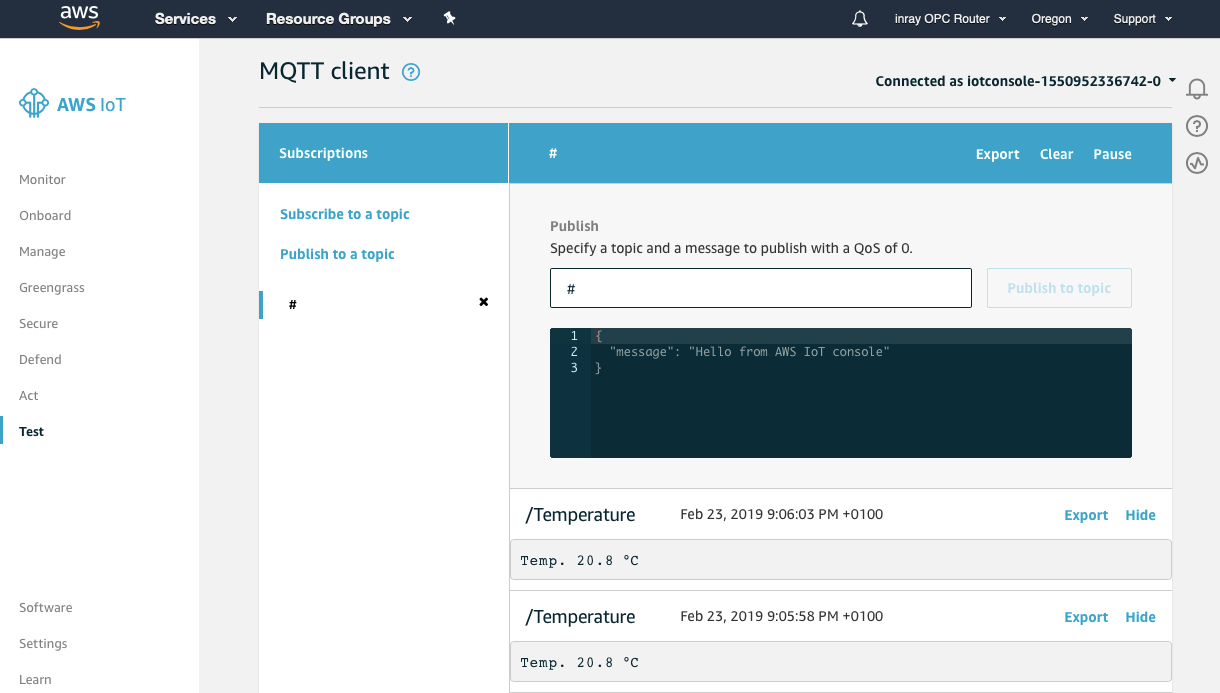Click the MQTT client page title
This screenshot has width=1220, height=693.
324,71
